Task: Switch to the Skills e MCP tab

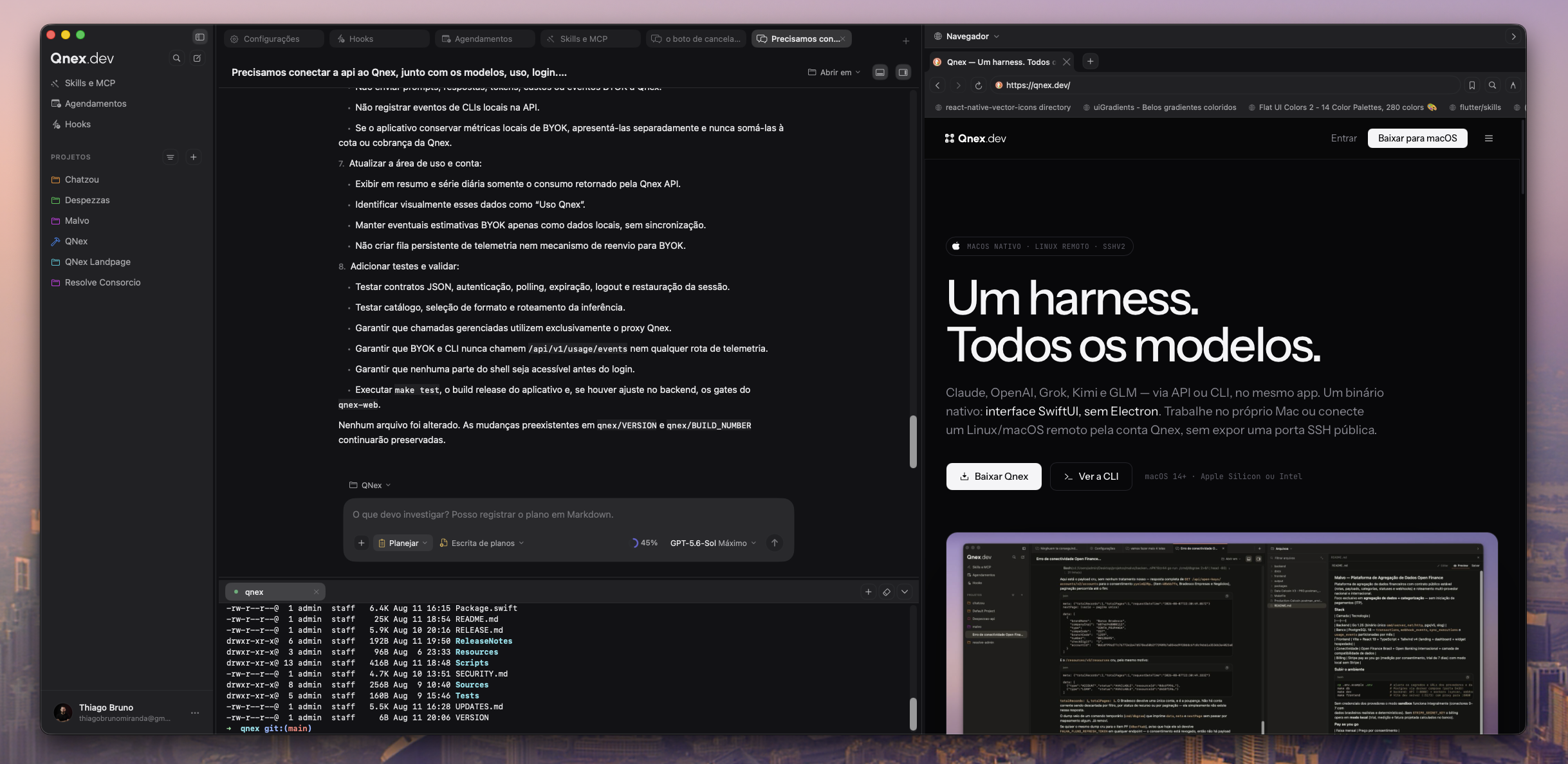Action: pyautogui.click(x=591, y=39)
